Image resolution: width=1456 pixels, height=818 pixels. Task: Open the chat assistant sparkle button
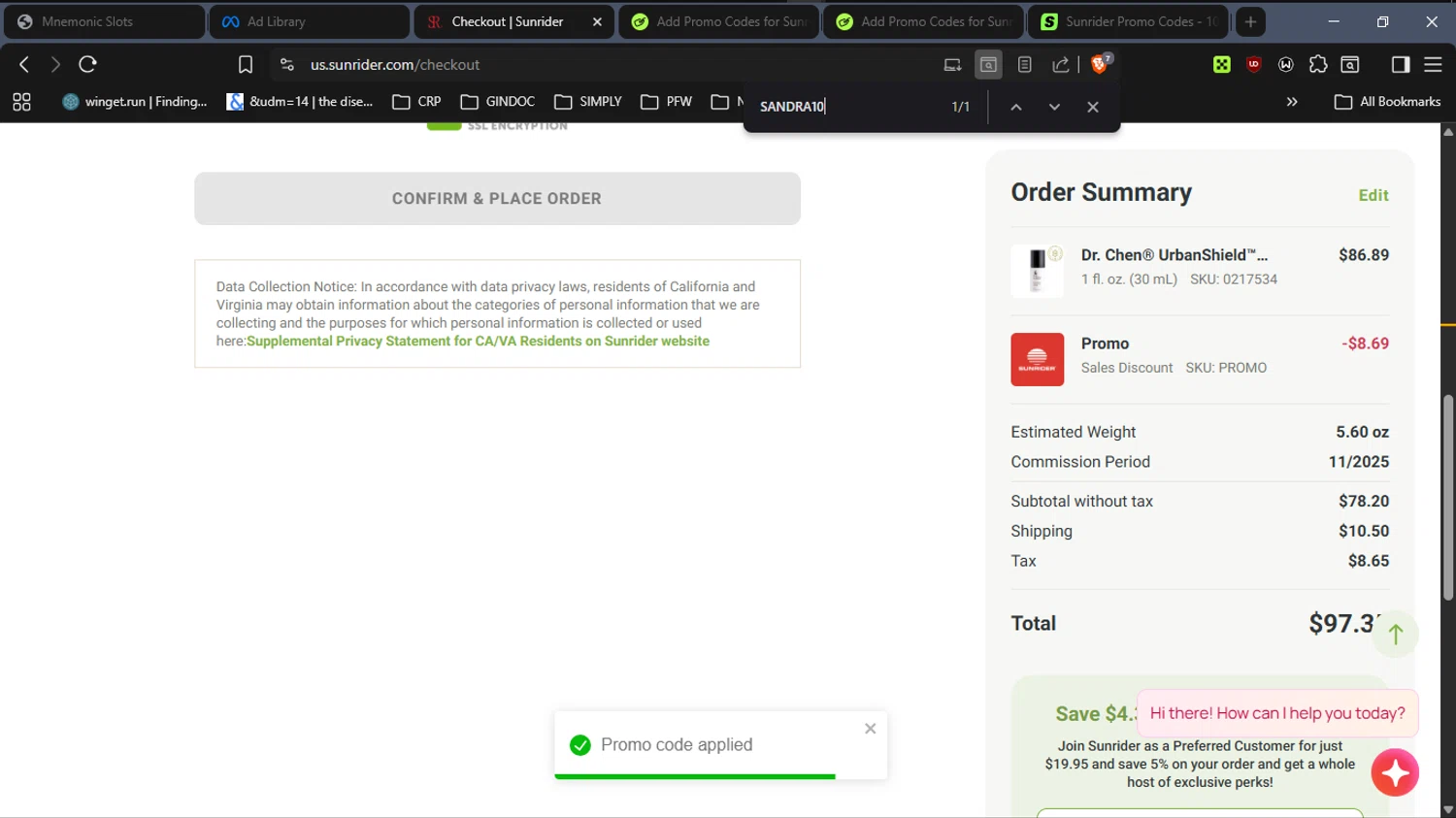[x=1395, y=772]
